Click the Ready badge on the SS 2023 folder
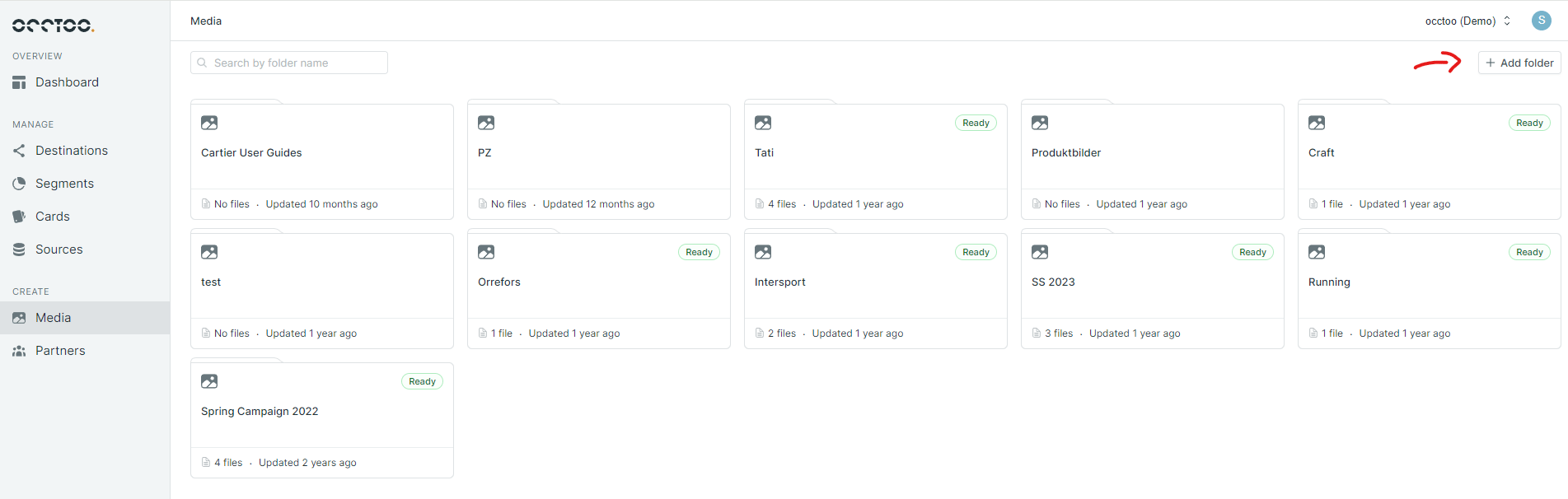Screen dimensions: 1568x499 tap(1252, 252)
